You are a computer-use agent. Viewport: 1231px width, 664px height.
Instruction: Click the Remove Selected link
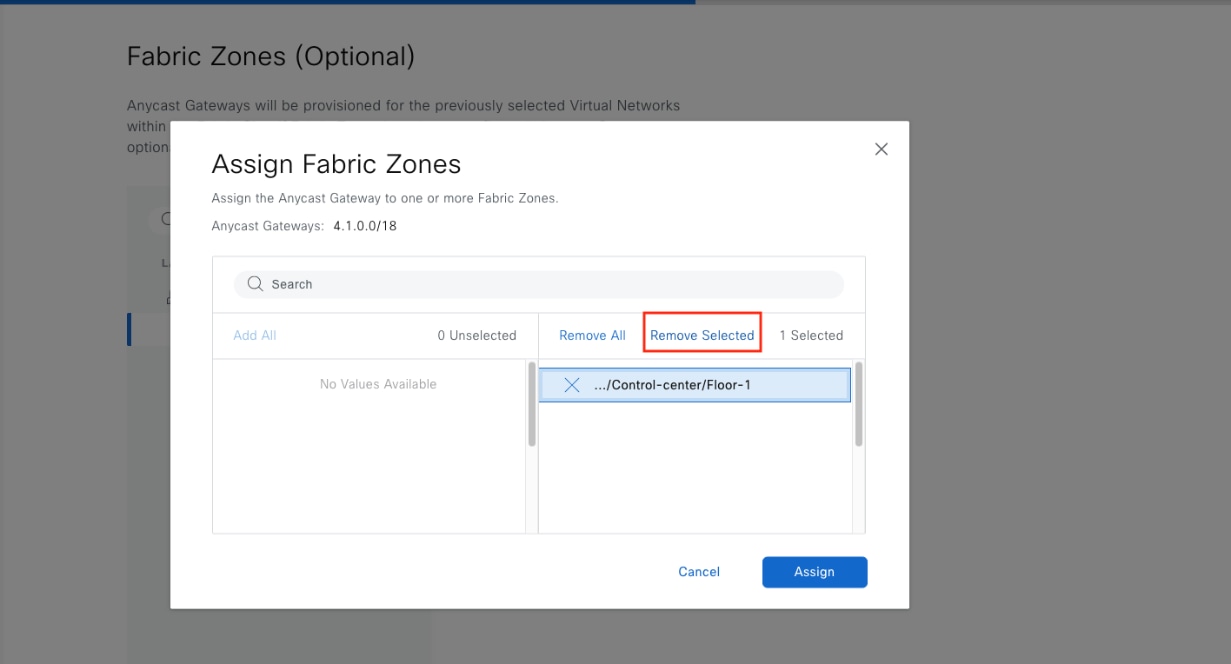click(701, 335)
